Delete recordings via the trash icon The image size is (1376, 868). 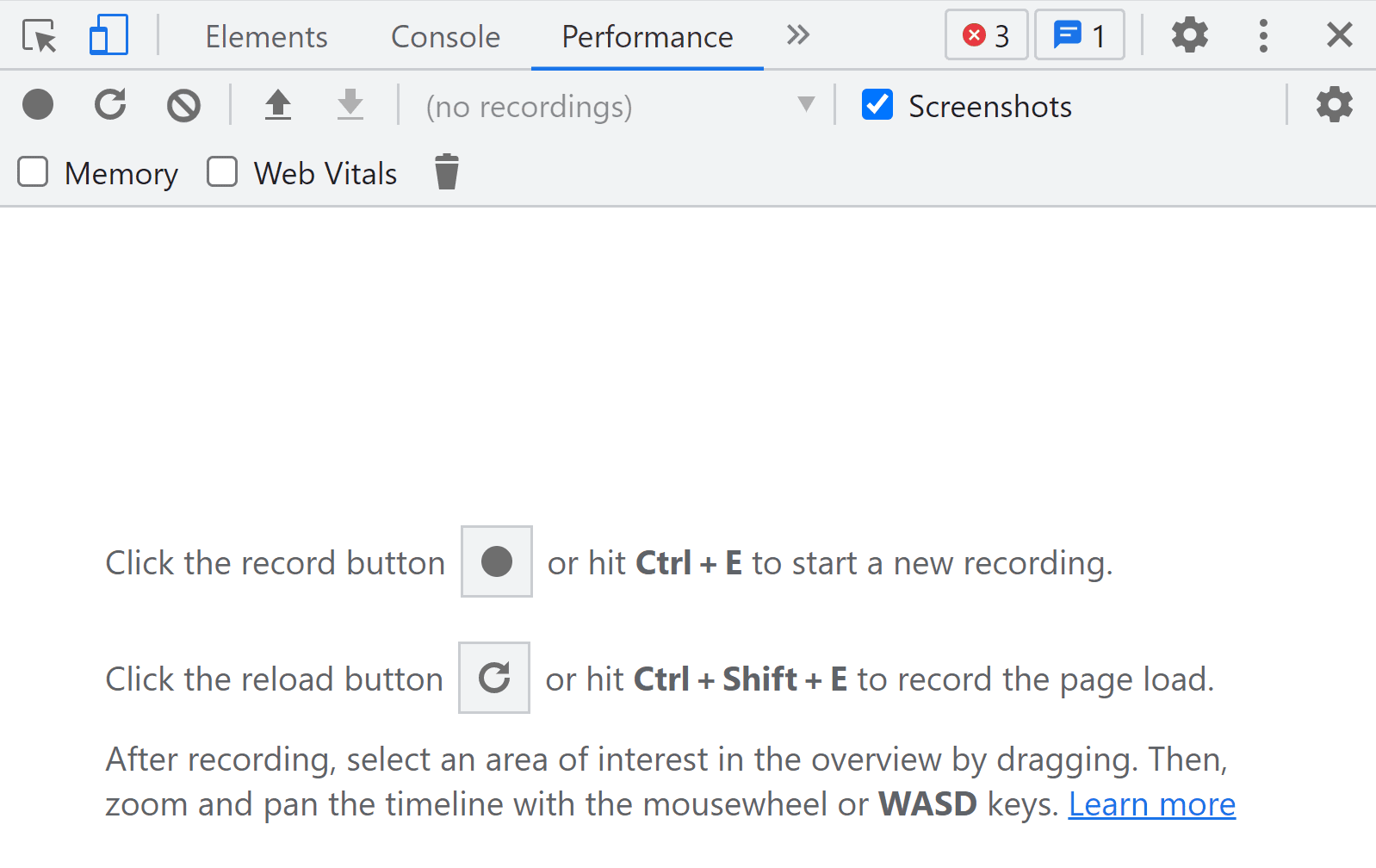[x=446, y=171]
